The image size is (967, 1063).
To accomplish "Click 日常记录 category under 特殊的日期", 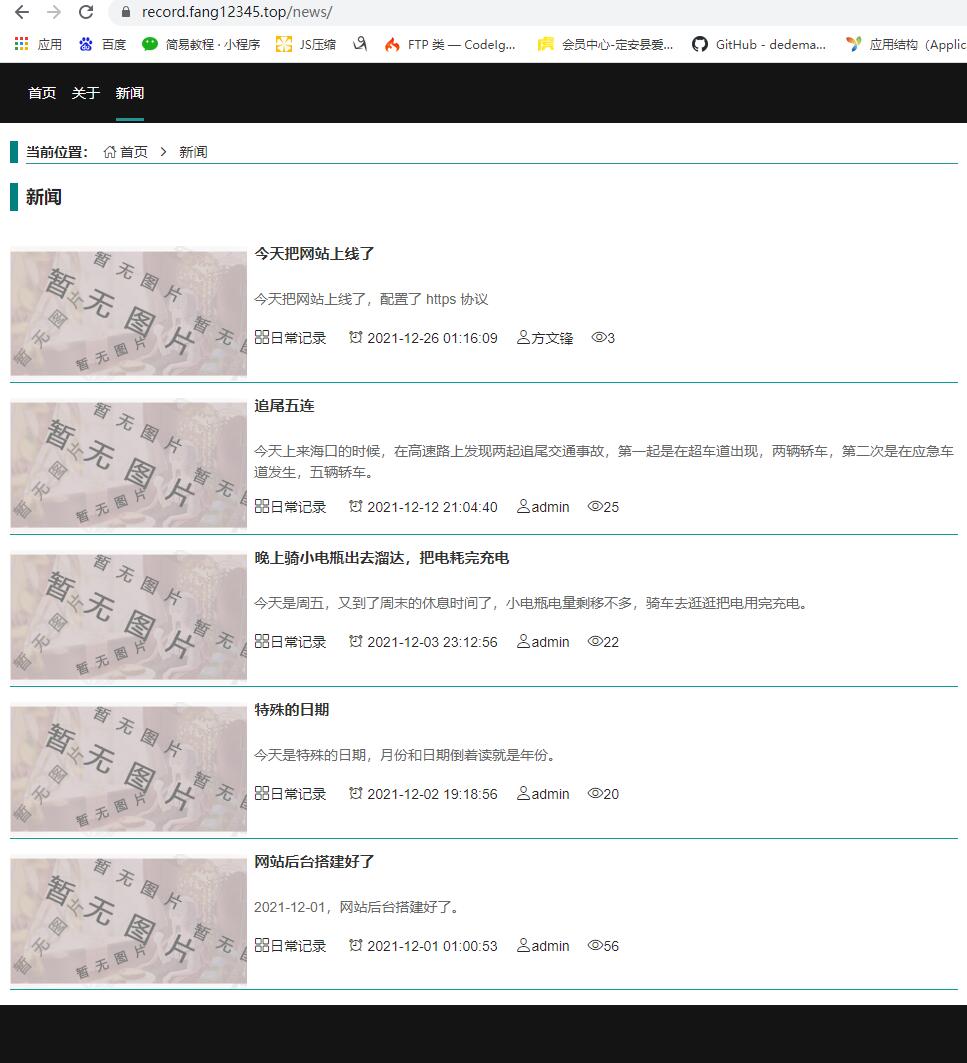I will click(298, 794).
